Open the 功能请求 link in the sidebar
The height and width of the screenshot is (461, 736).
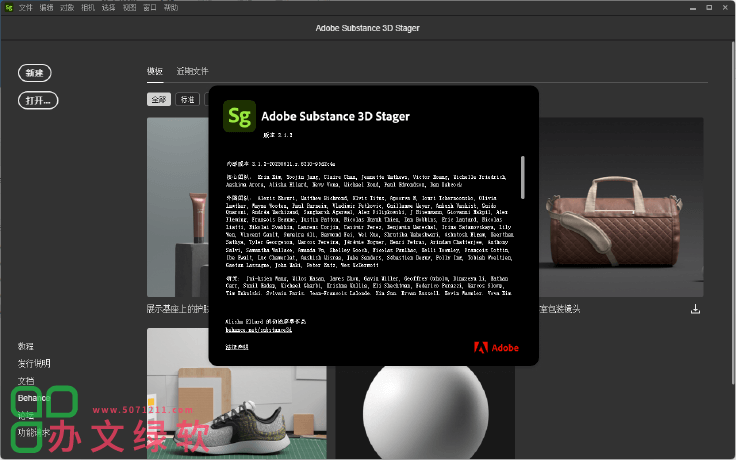click(34, 432)
